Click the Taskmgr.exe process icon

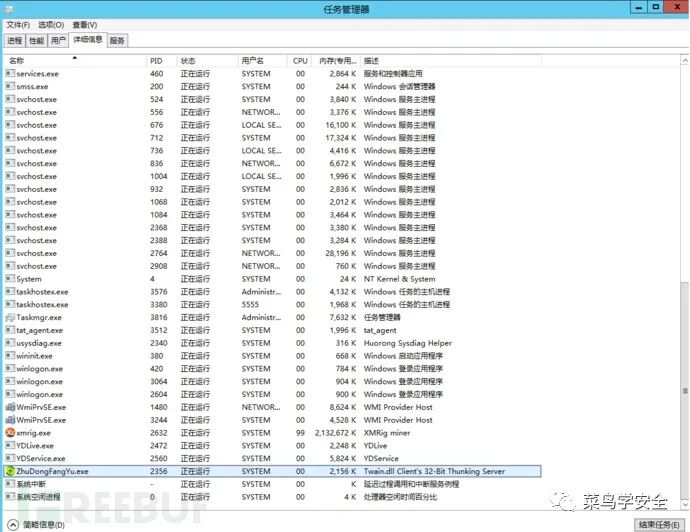10,317
